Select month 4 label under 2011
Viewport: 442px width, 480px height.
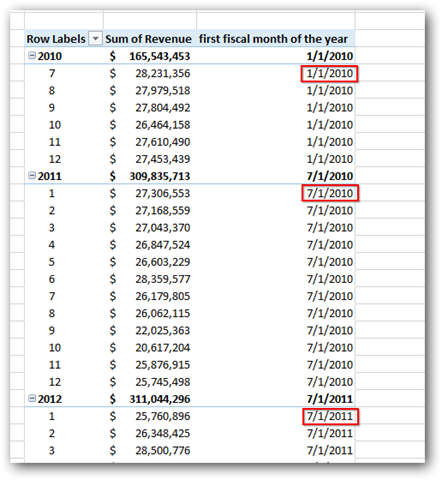(x=52, y=245)
